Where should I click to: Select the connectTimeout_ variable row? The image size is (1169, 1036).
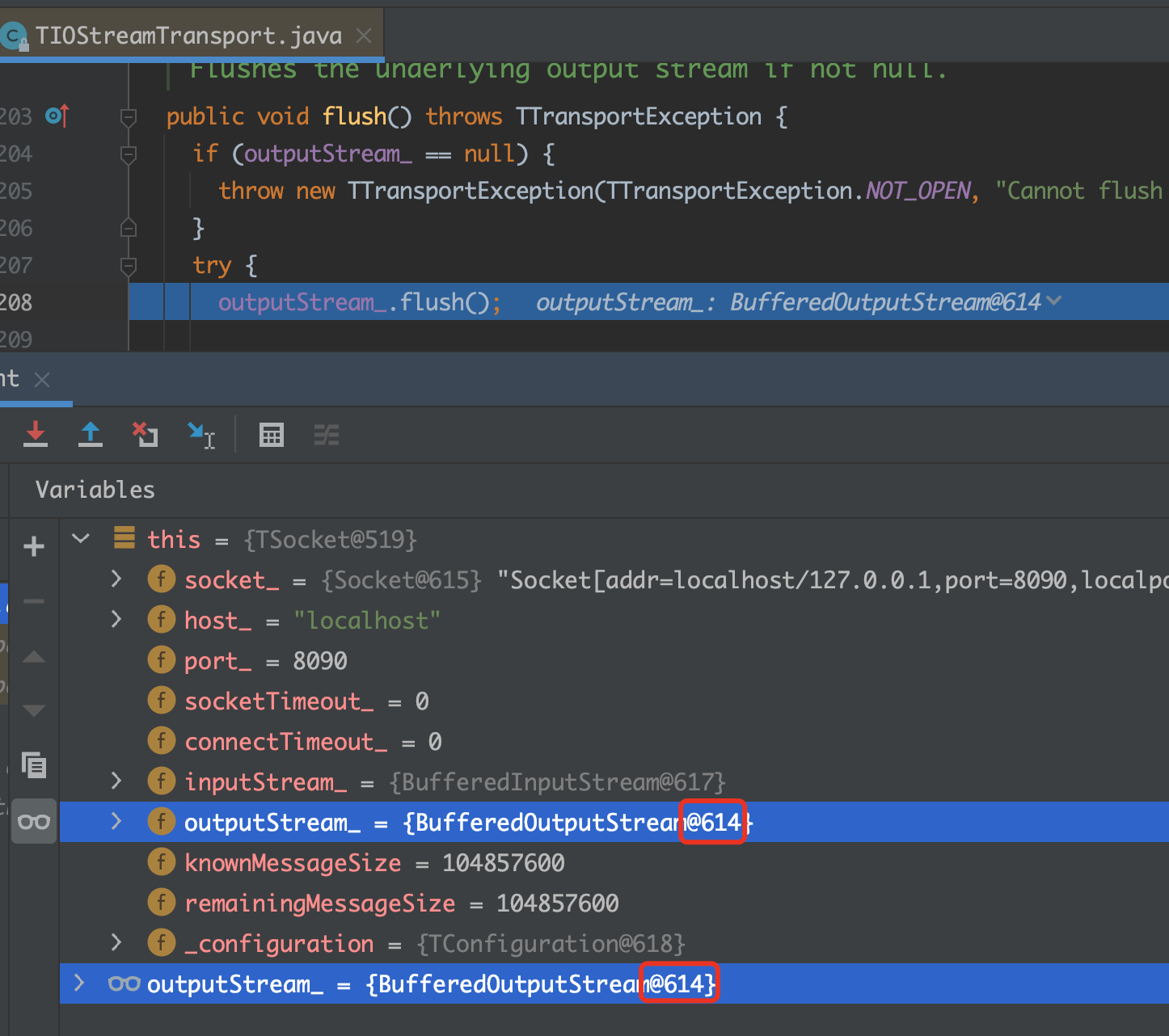[614, 741]
